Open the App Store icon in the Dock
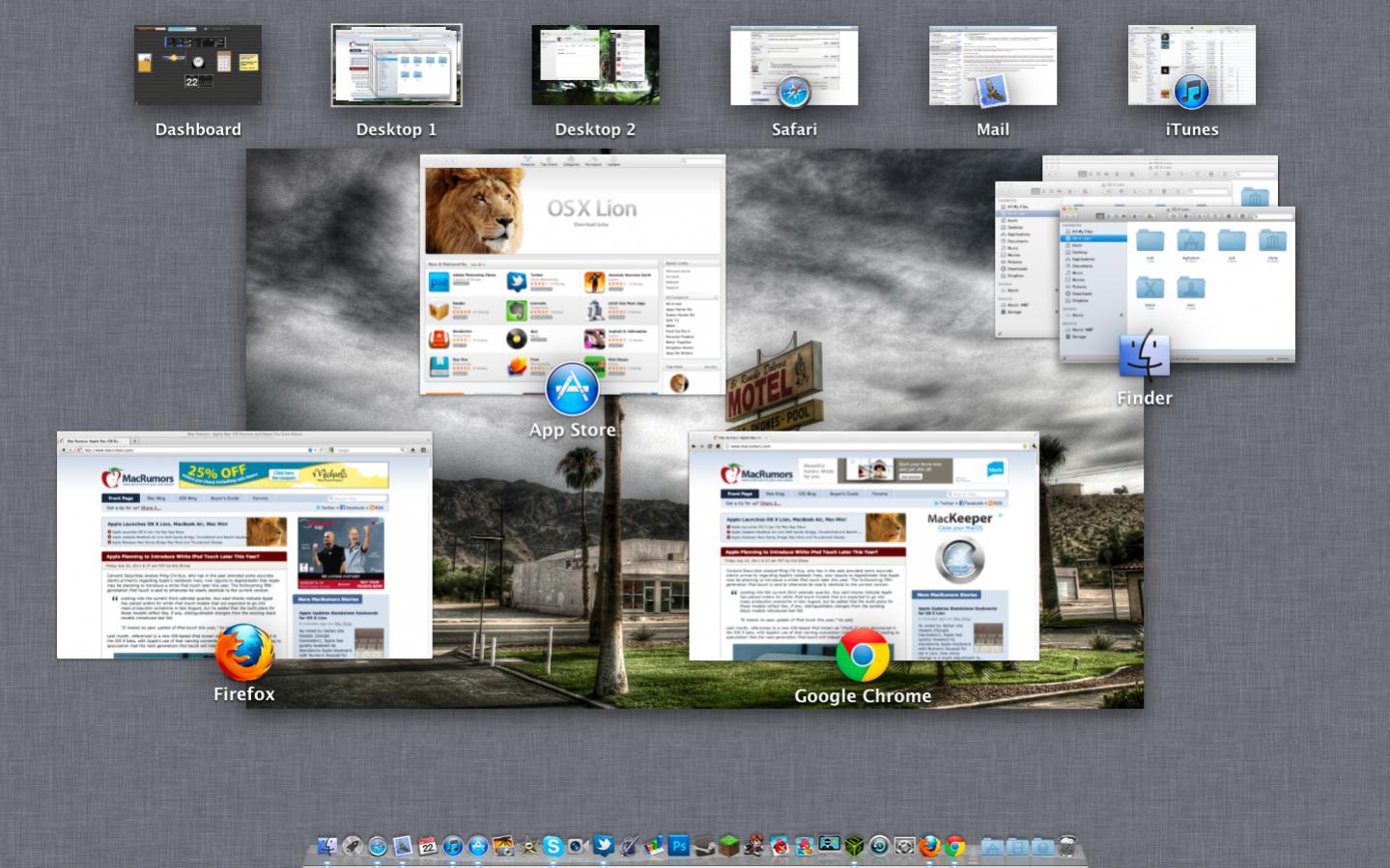 477,846
